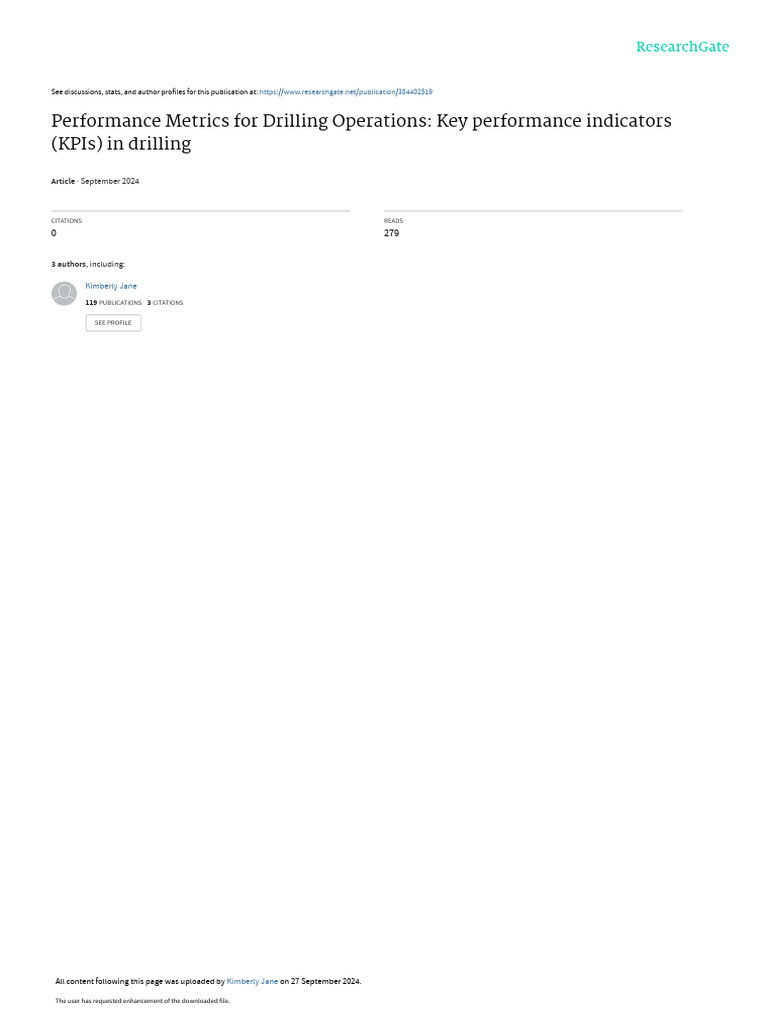768x1024 pixels.
Task: Click the enhancement request footer note
Action: (142, 1000)
